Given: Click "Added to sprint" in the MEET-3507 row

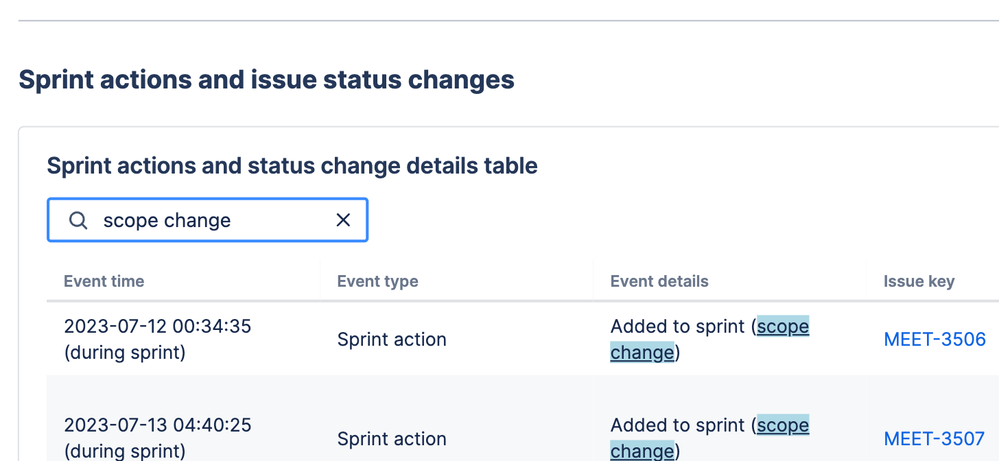Looking at the screenshot, I should 677,425.
